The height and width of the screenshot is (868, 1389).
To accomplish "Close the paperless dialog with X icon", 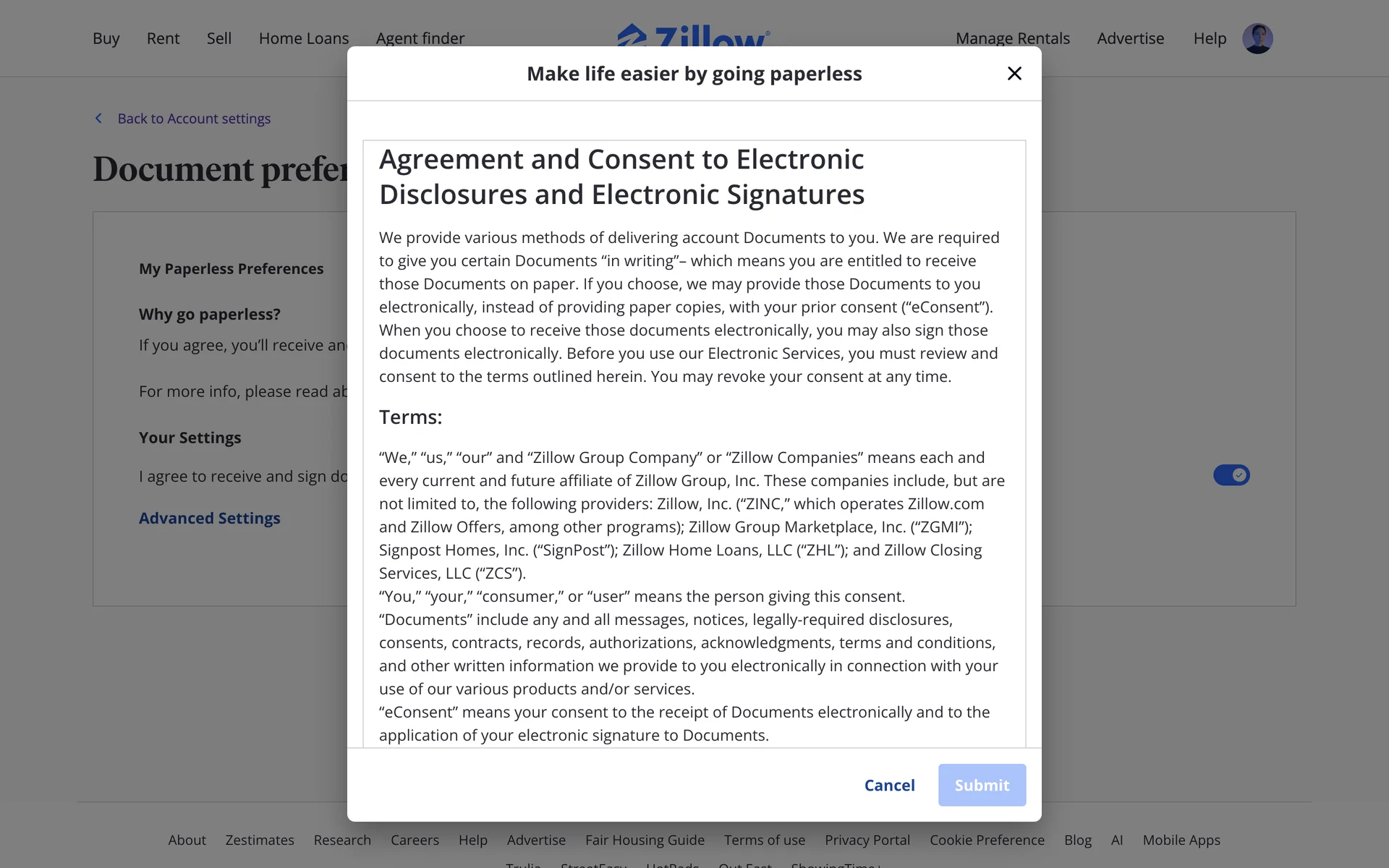I will tap(1014, 74).
